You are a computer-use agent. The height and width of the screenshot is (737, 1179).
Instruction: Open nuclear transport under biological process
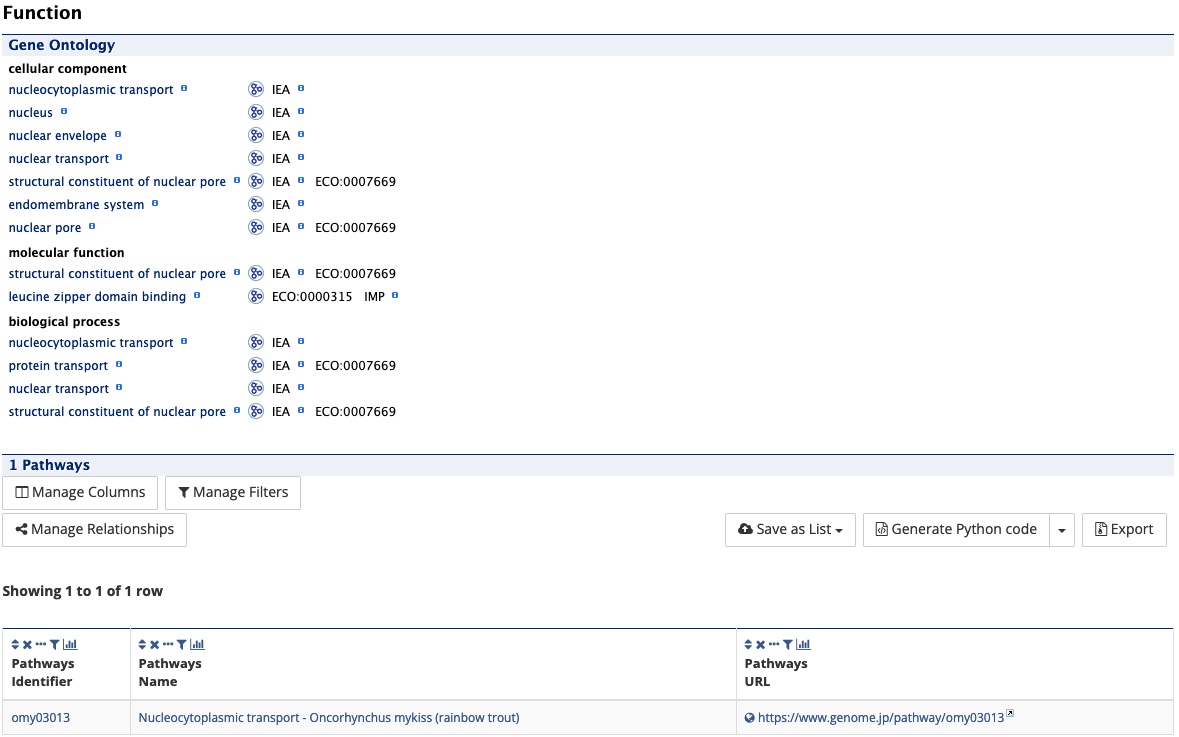click(x=59, y=389)
